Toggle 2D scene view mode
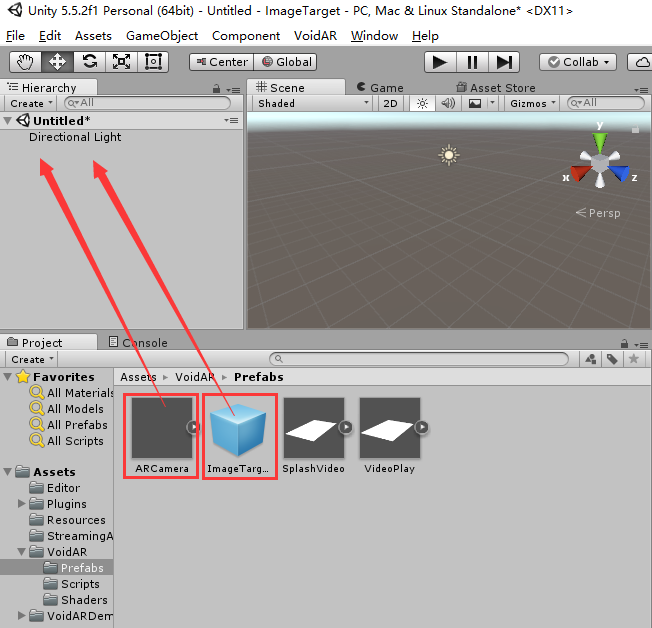 390,103
